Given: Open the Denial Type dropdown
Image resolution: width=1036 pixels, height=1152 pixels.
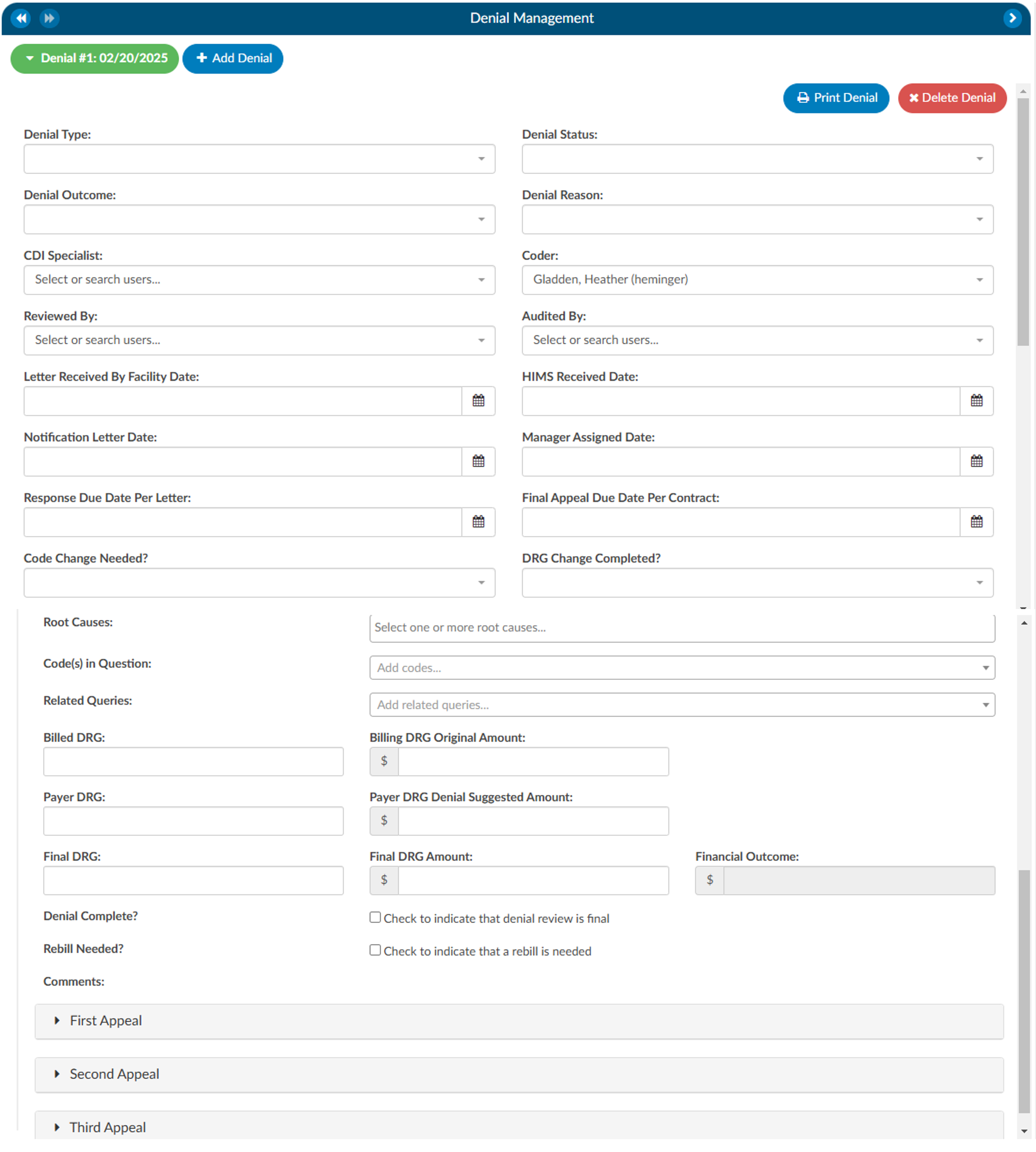Looking at the screenshot, I should pyautogui.click(x=259, y=159).
